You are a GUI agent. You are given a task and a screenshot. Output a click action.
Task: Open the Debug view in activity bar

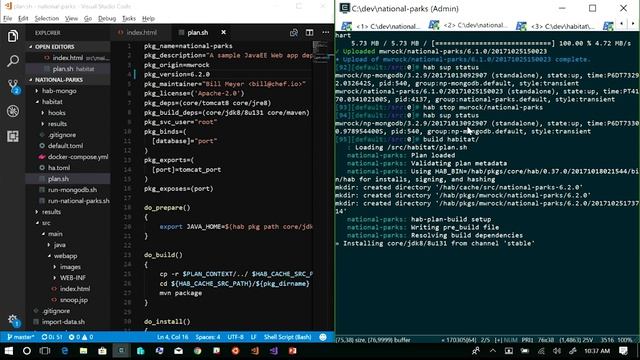pyautogui.click(x=13, y=111)
